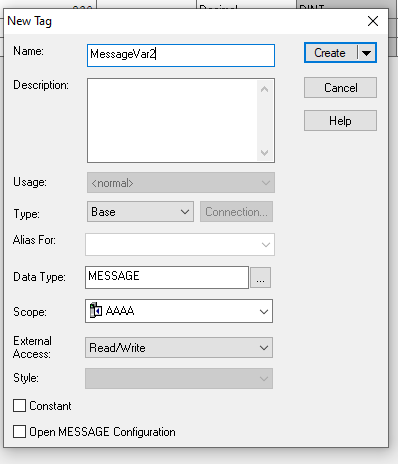Screen dimensions: 398x464
Task: Open the Type dropdown showing Base
Action: tap(140, 211)
